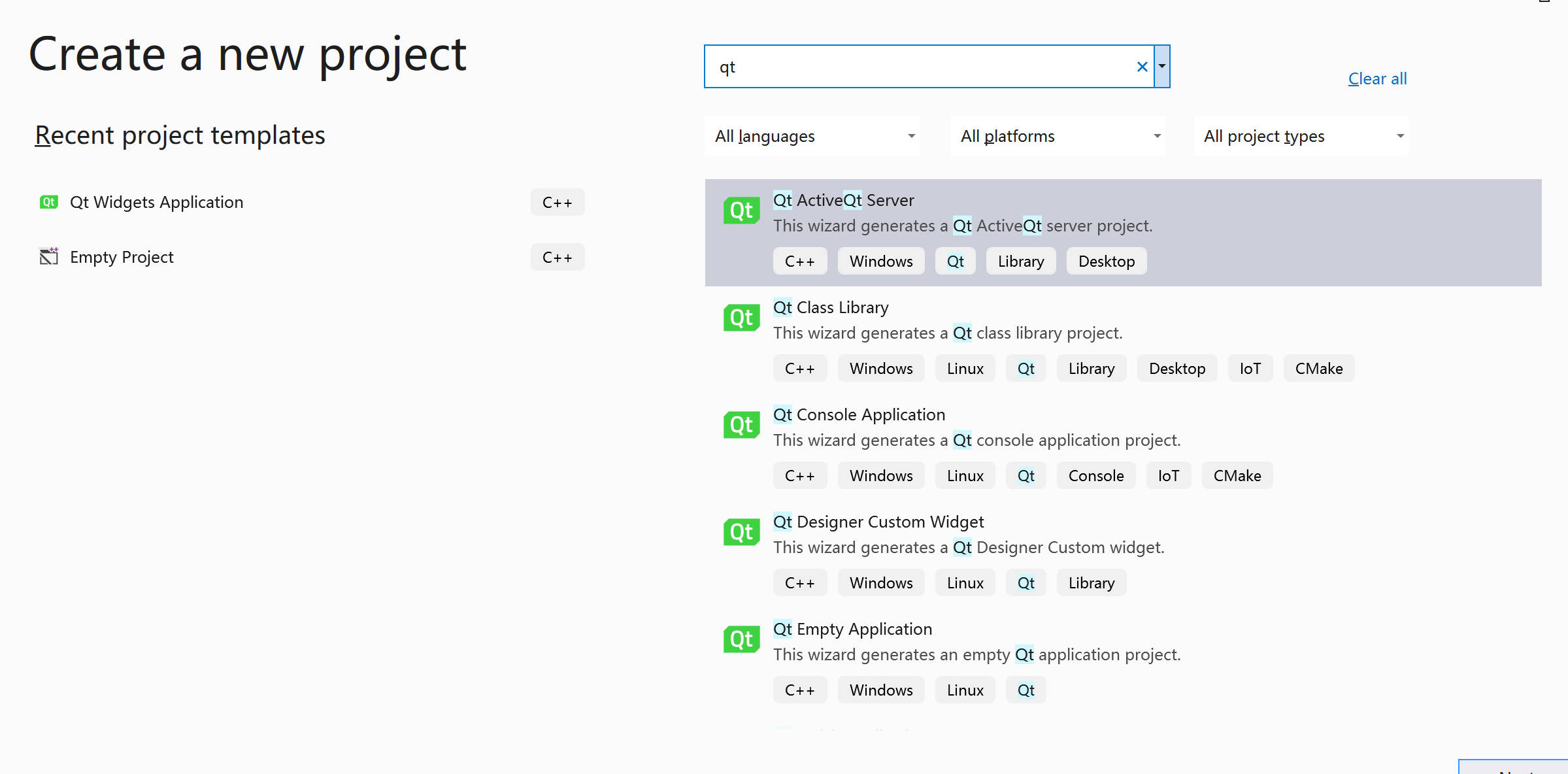Click the Qt class library project description
The height and width of the screenshot is (774, 1568).
tap(948, 333)
